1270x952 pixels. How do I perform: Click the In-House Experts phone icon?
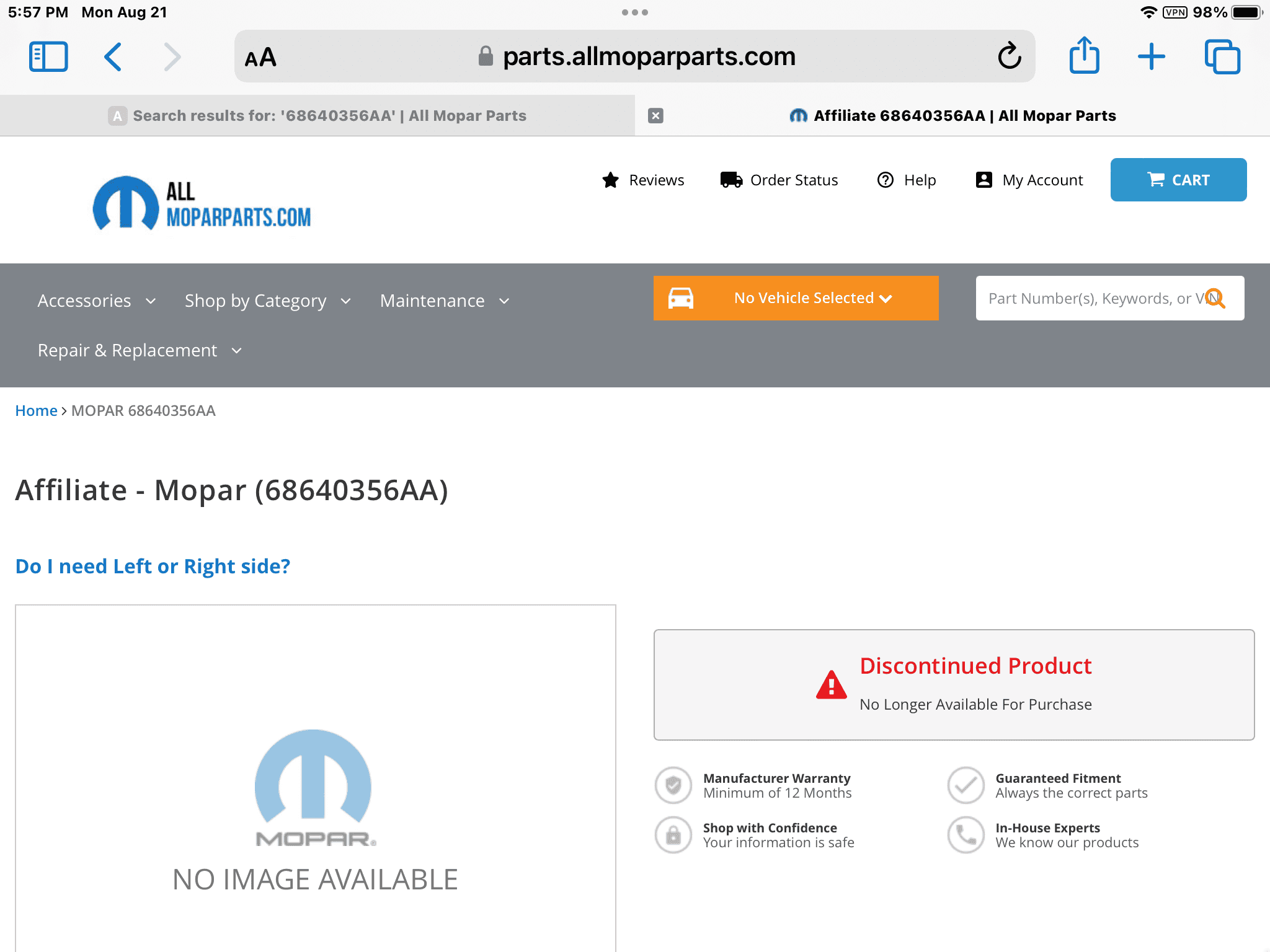tap(966, 835)
